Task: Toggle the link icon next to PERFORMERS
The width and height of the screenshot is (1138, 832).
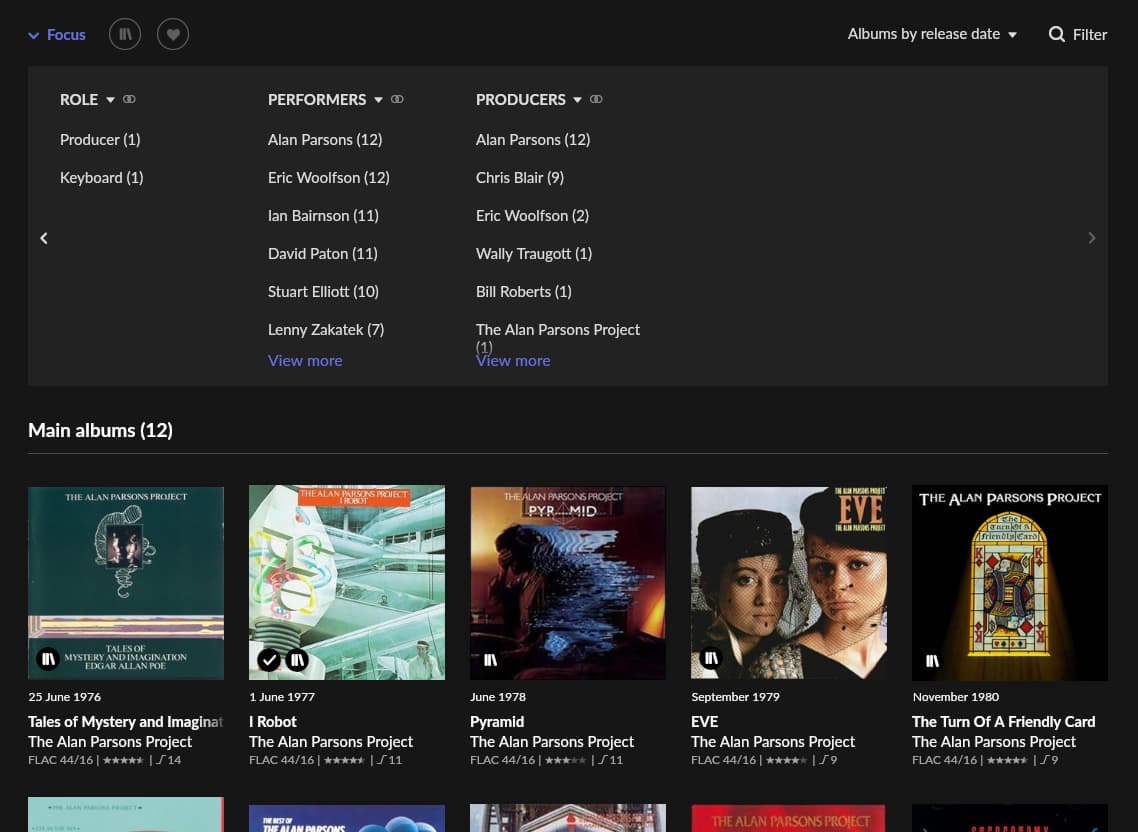Action: tap(397, 99)
